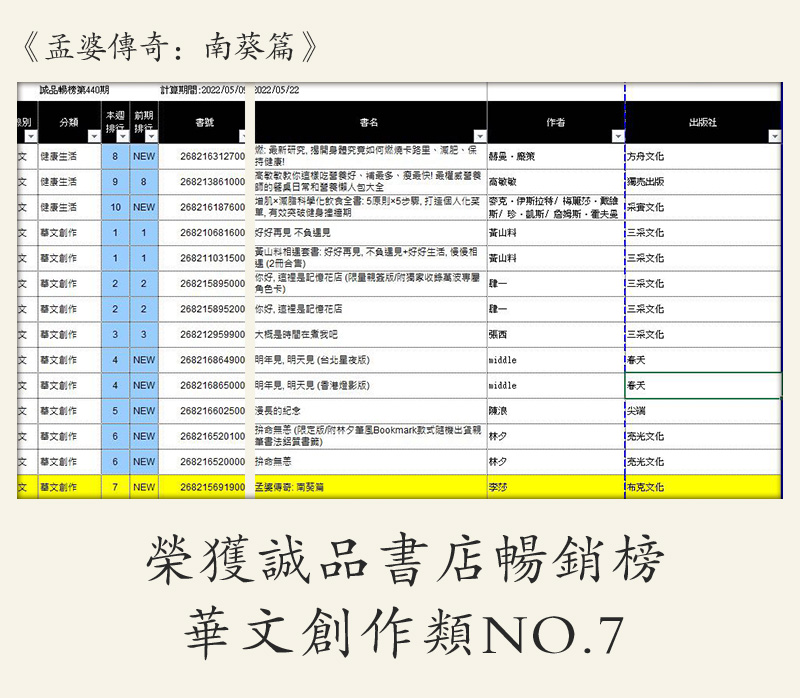This screenshot has height=698, width=800.
Task: Expand the 本週排行 filter arrow
Action: [x=122, y=136]
